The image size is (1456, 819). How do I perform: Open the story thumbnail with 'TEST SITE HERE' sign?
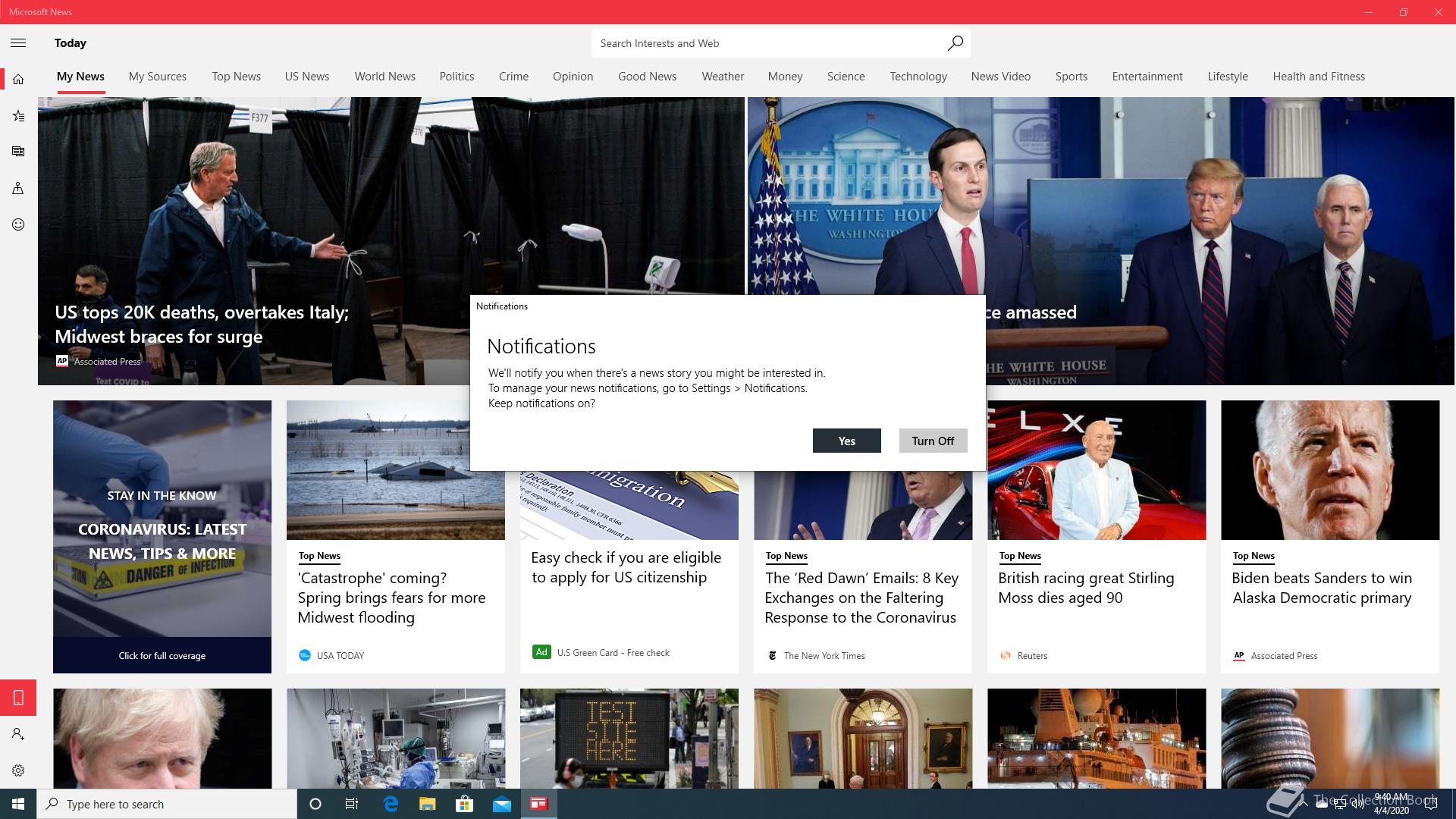tap(629, 739)
